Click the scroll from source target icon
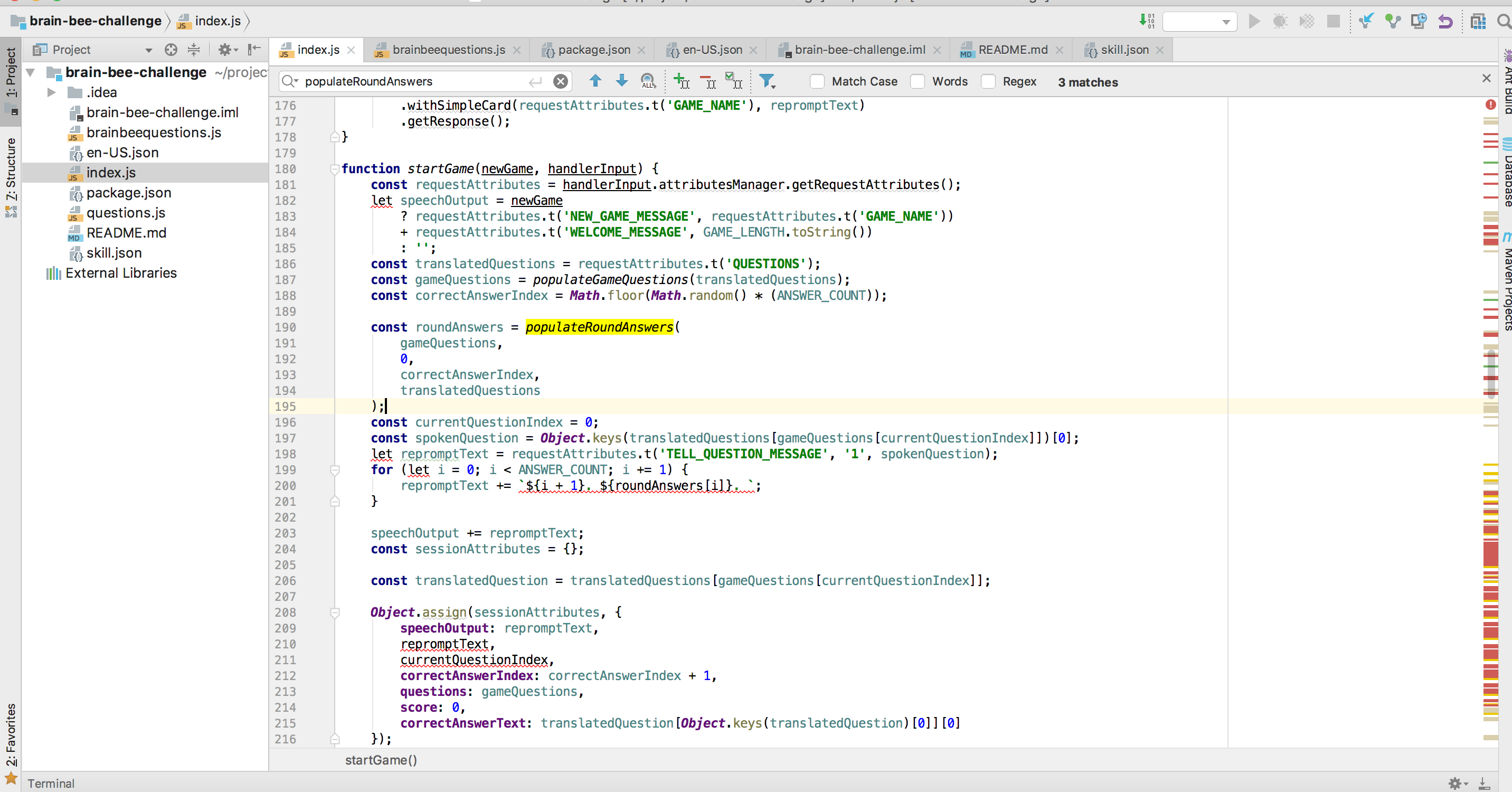The image size is (1512, 792). (x=171, y=50)
